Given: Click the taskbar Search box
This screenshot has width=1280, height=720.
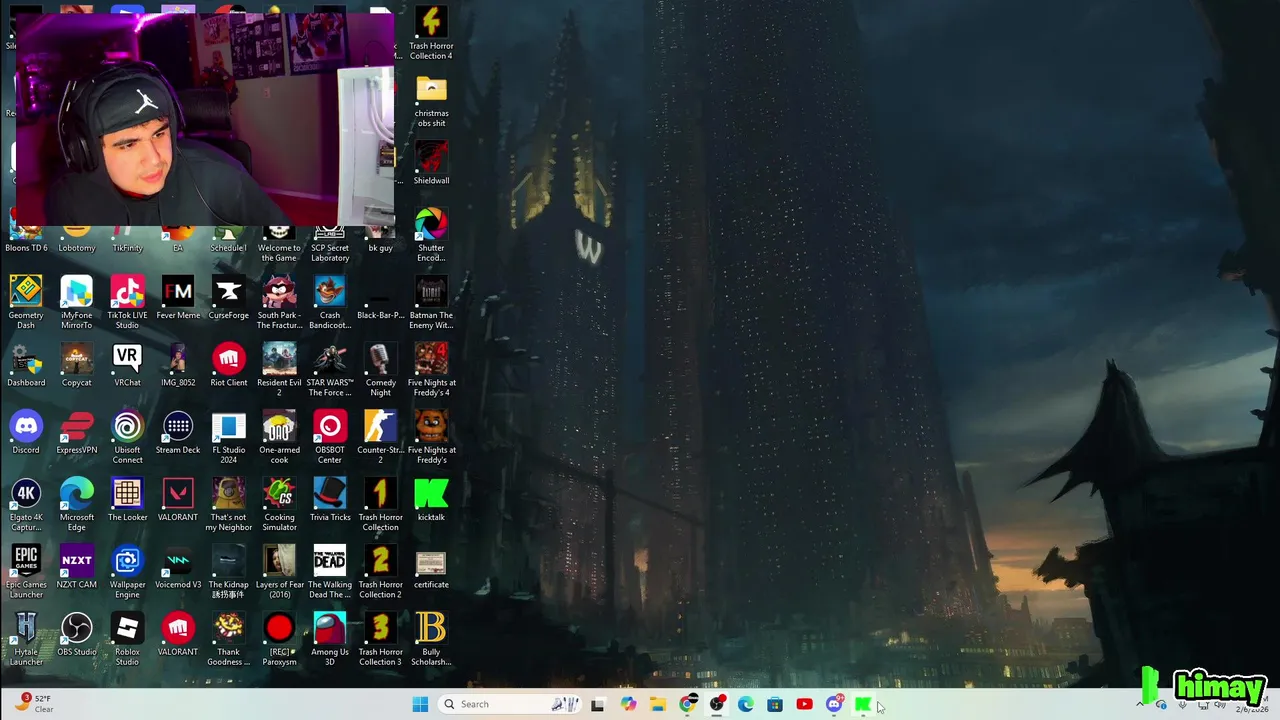Looking at the screenshot, I should [x=510, y=704].
